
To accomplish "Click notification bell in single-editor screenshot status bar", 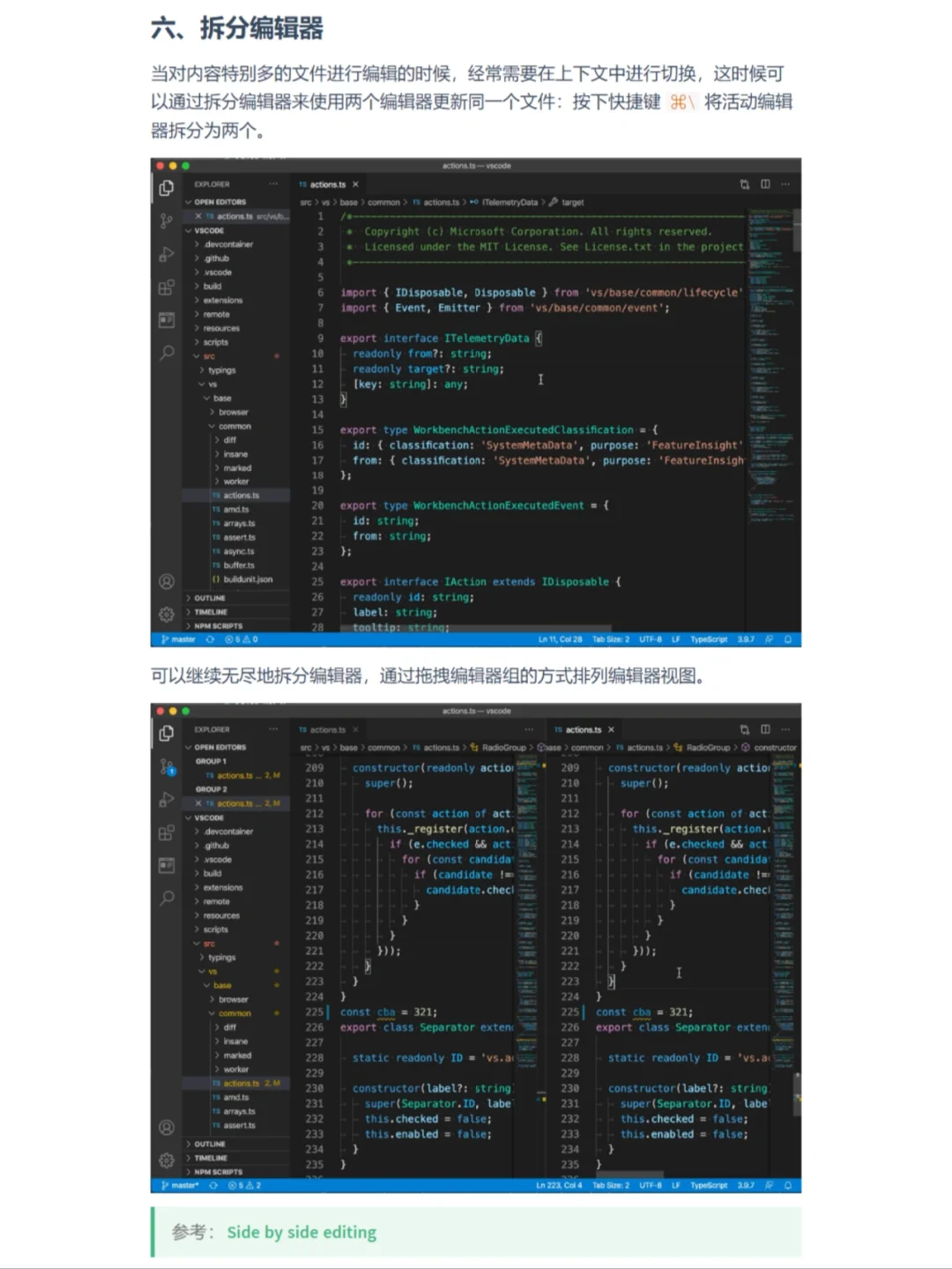I will click(788, 639).
